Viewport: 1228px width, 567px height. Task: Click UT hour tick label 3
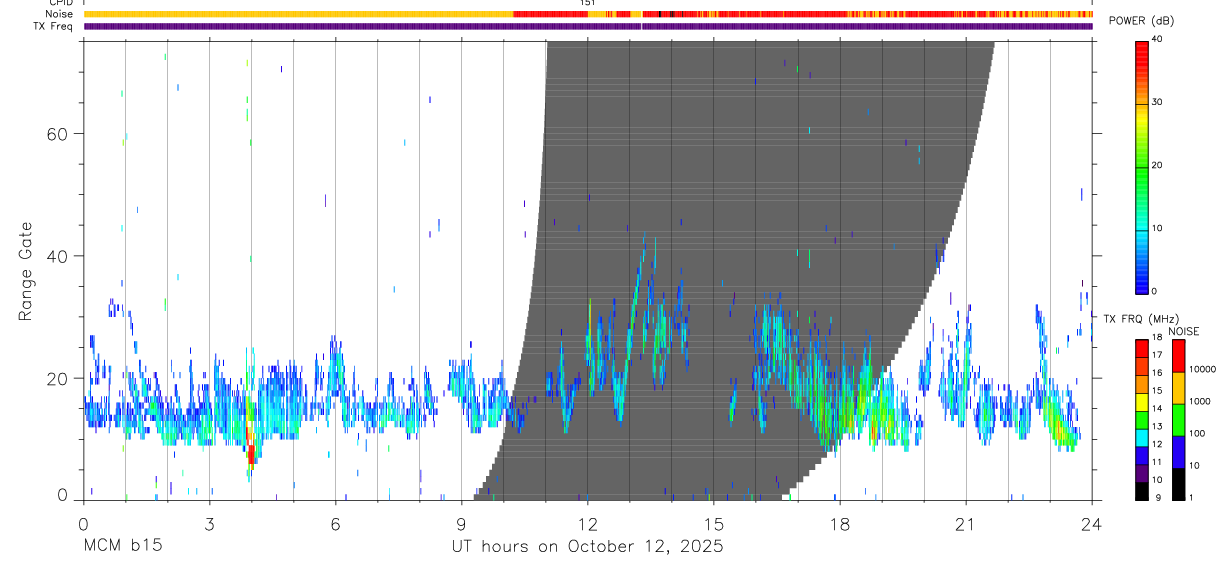coord(209,523)
